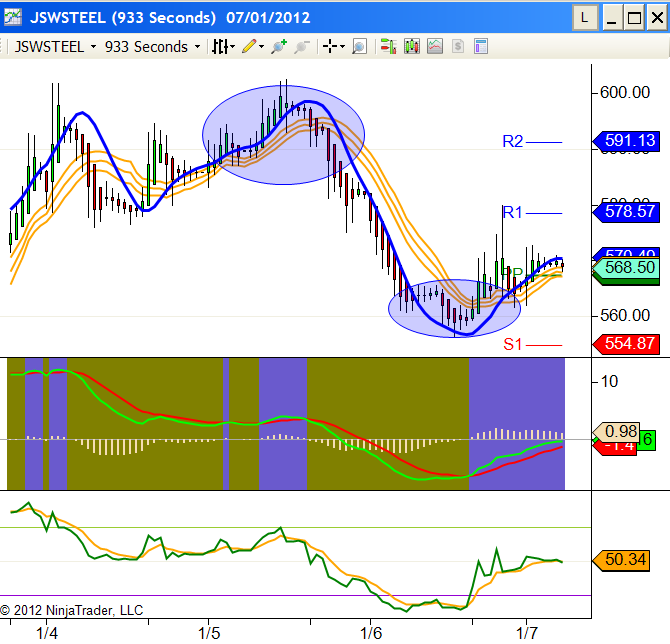Click the NinjaTrader chart window icon
The height and width of the screenshot is (644, 670).
[13, 18]
